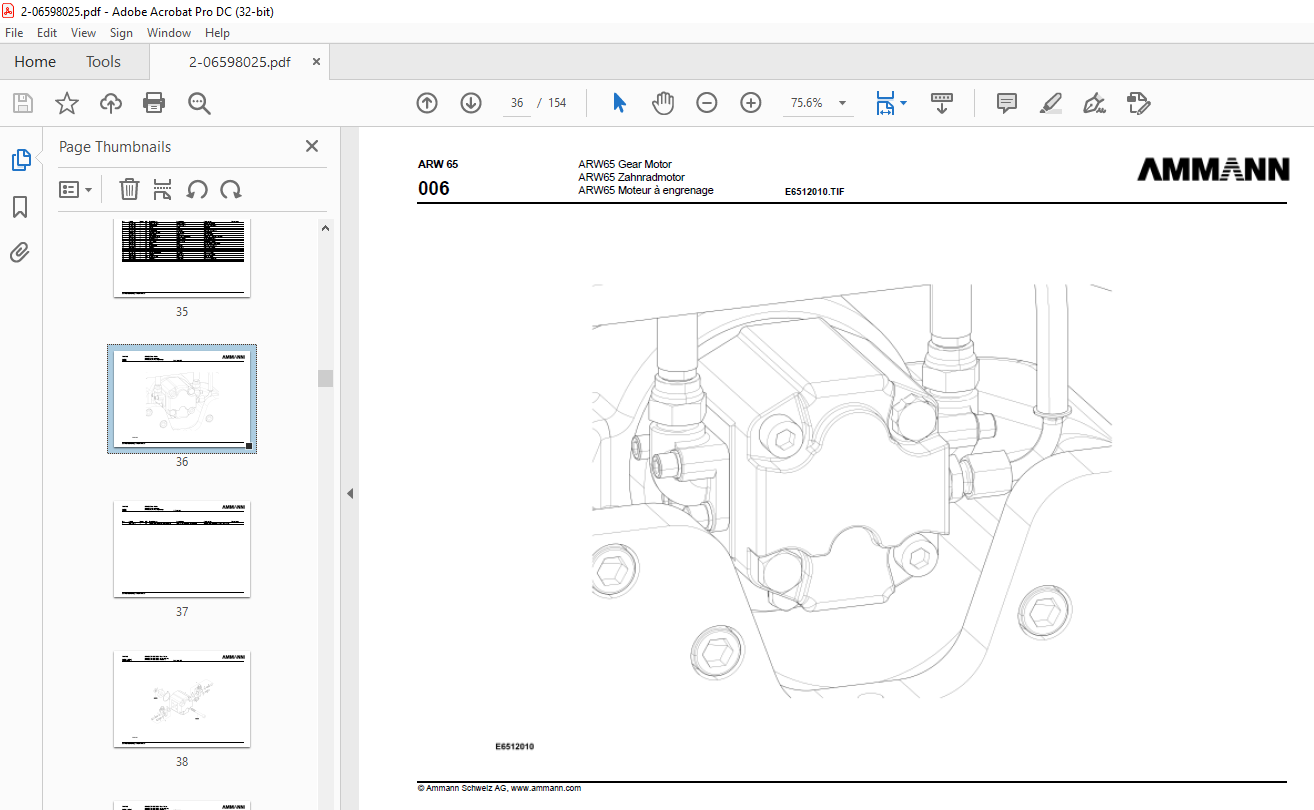Click the "Page Thumbnails" panel title
The image size is (1314, 810).
pyautogui.click(x=115, y=147)
